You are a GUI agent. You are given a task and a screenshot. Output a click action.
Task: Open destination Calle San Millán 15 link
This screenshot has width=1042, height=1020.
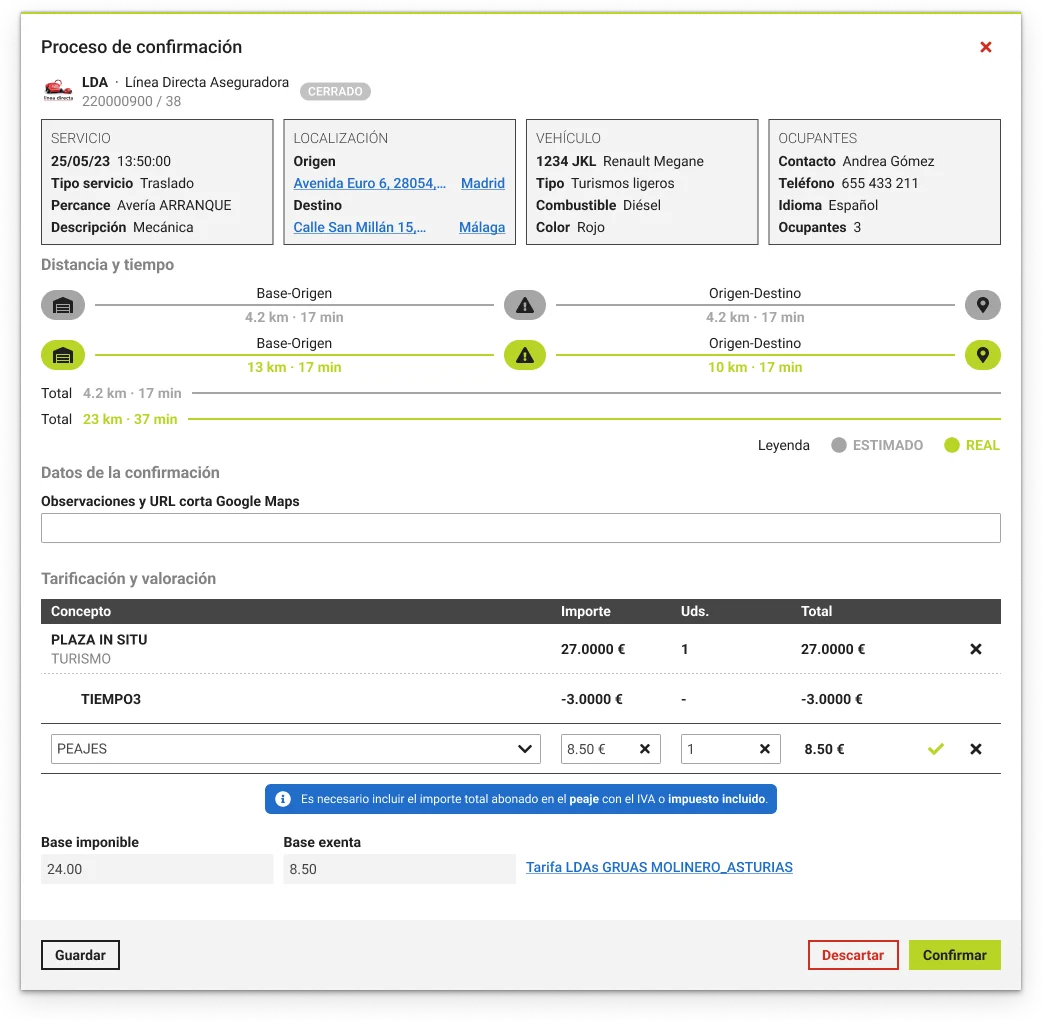360,227
